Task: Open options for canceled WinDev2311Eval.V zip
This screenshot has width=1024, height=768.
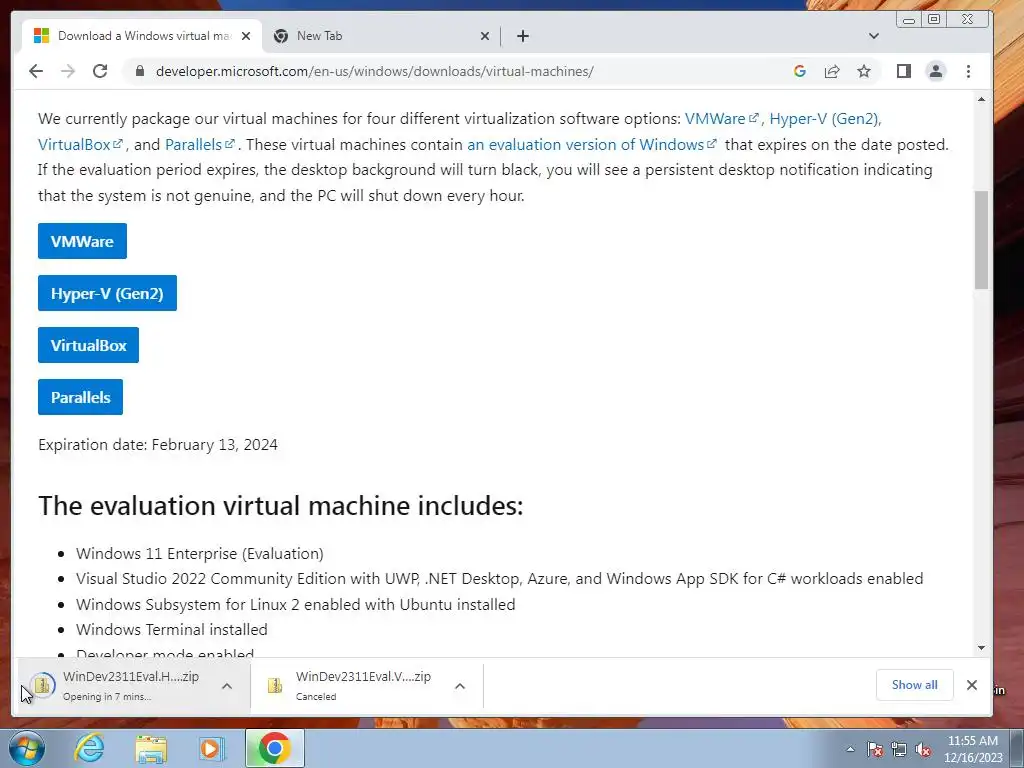Action: (460, 686)
